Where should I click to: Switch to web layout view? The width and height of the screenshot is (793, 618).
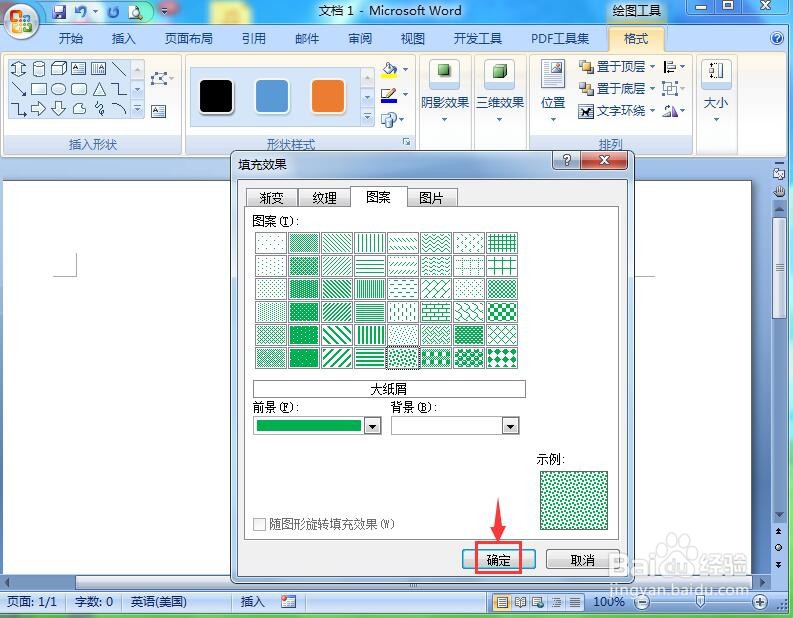pos(538,602)
